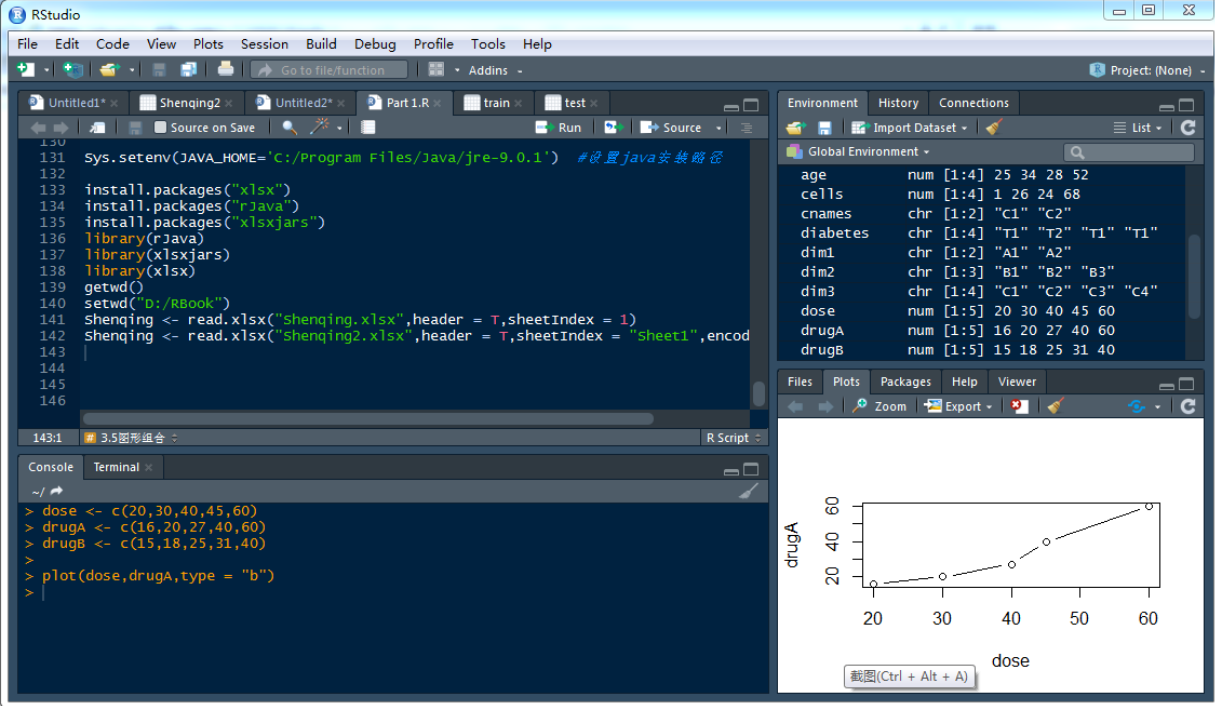1215x706 pixels.
Task: Re-run previous code region icon
Action: pyautogui.click(x=613, y=127)
